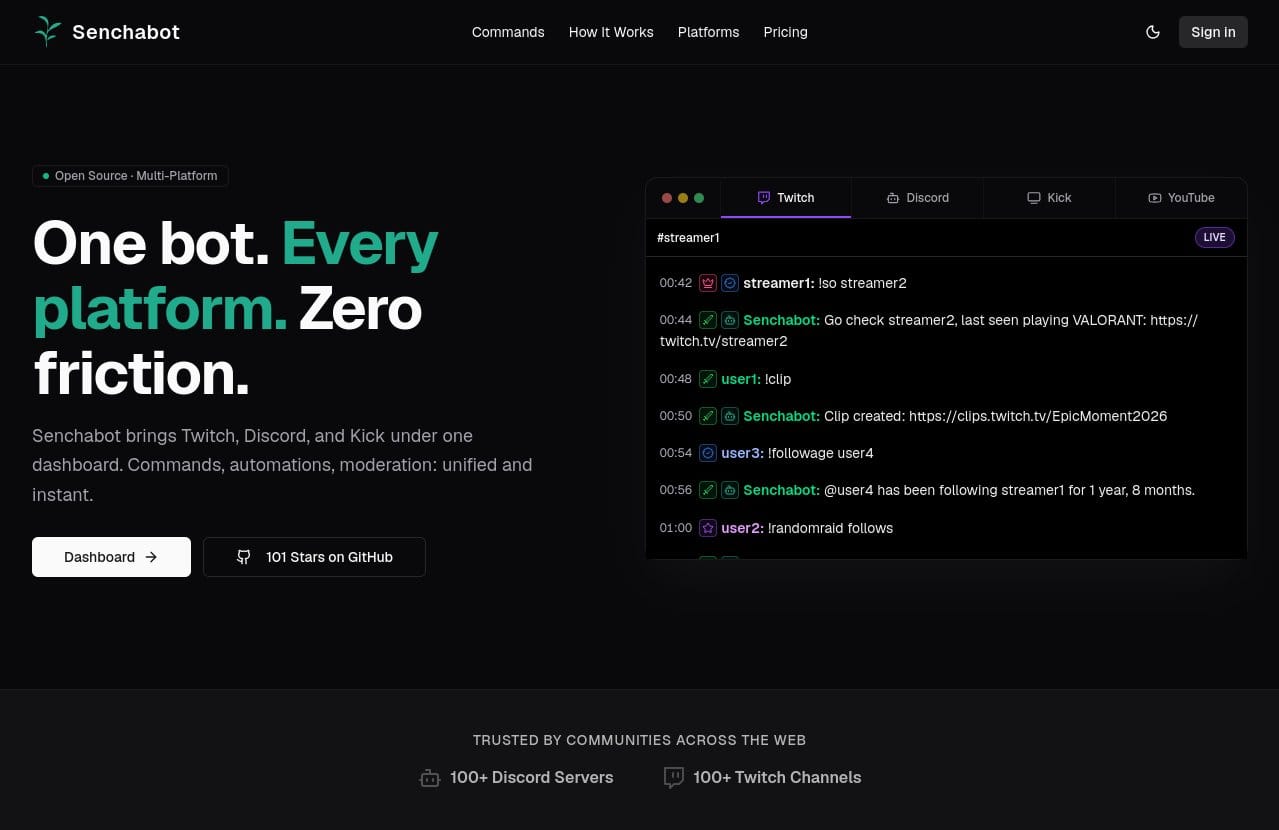The width and height of the screenshot is (1279, 830).
Task: Switch to the Twitch tab
Action: (786, 198)
